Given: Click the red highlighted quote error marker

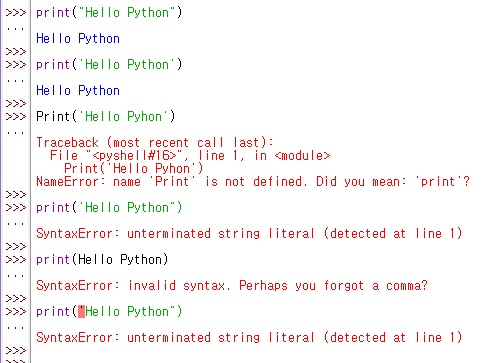Looking at the screenshot, I should coord(81,312).
